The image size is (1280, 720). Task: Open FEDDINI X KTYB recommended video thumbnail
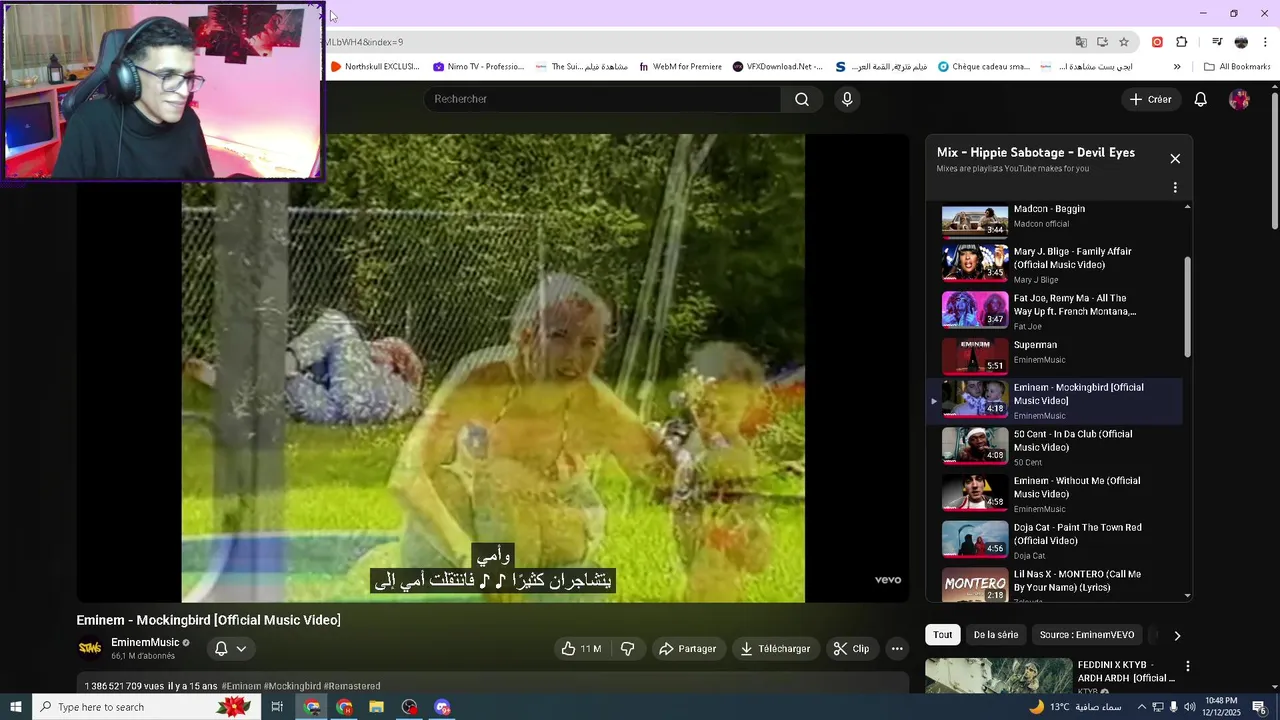[998, 676]
